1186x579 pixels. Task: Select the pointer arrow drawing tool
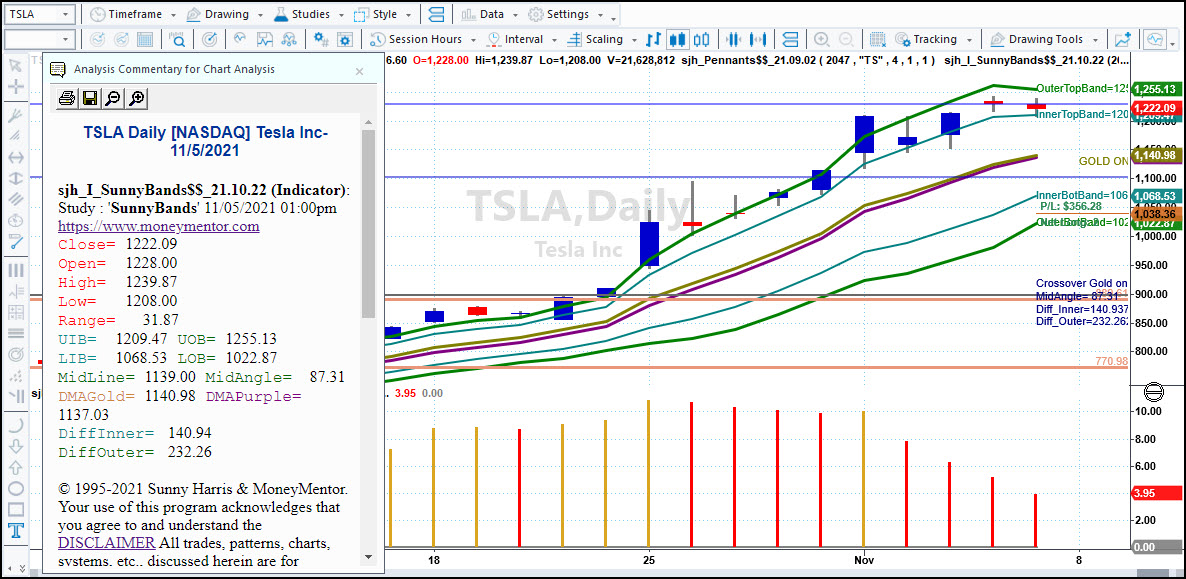[x=16, y=65]
